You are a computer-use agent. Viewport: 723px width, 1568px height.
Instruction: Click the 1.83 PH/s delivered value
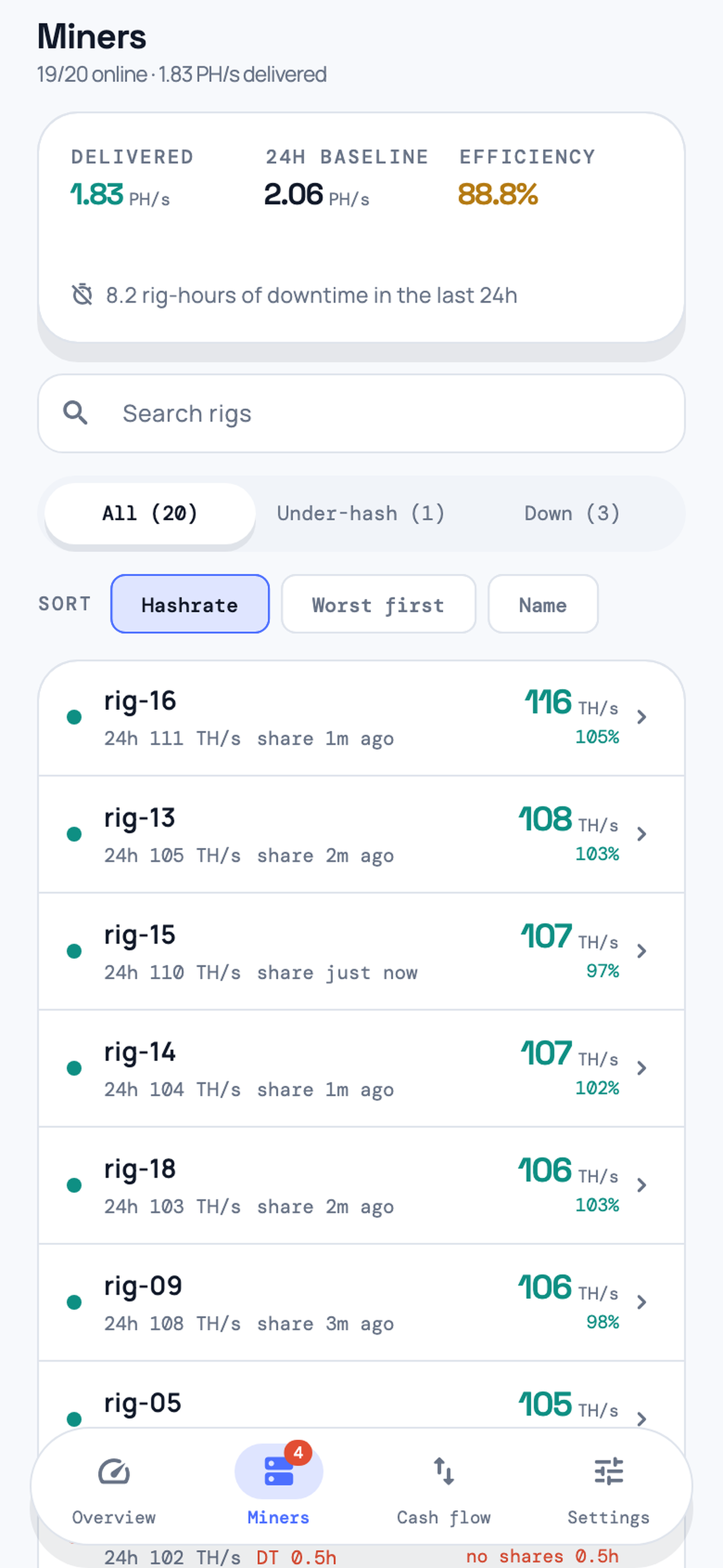pyautogui.click(x=120, y=195)
